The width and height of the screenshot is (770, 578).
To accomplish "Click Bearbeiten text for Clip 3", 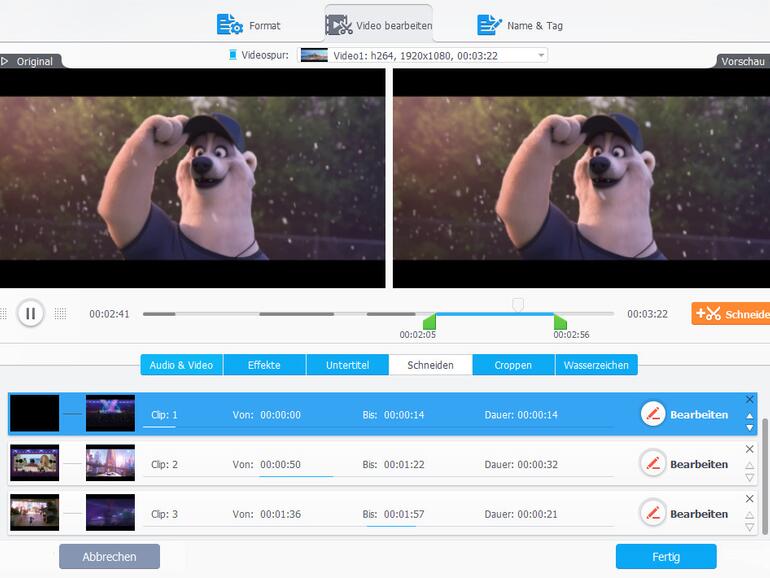I will click(x=699, y=514).
